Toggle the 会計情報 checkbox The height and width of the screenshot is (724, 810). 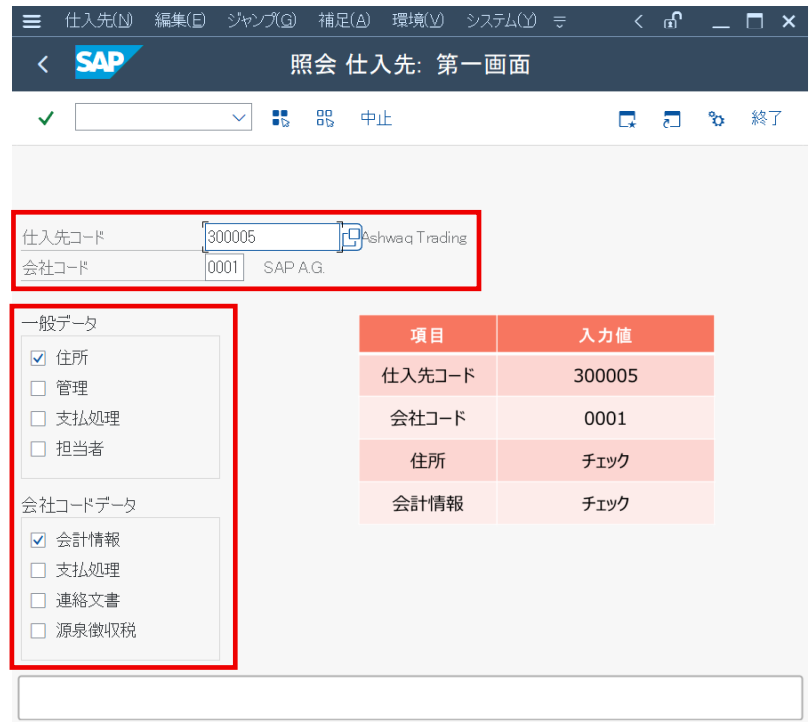pos(38,540)
